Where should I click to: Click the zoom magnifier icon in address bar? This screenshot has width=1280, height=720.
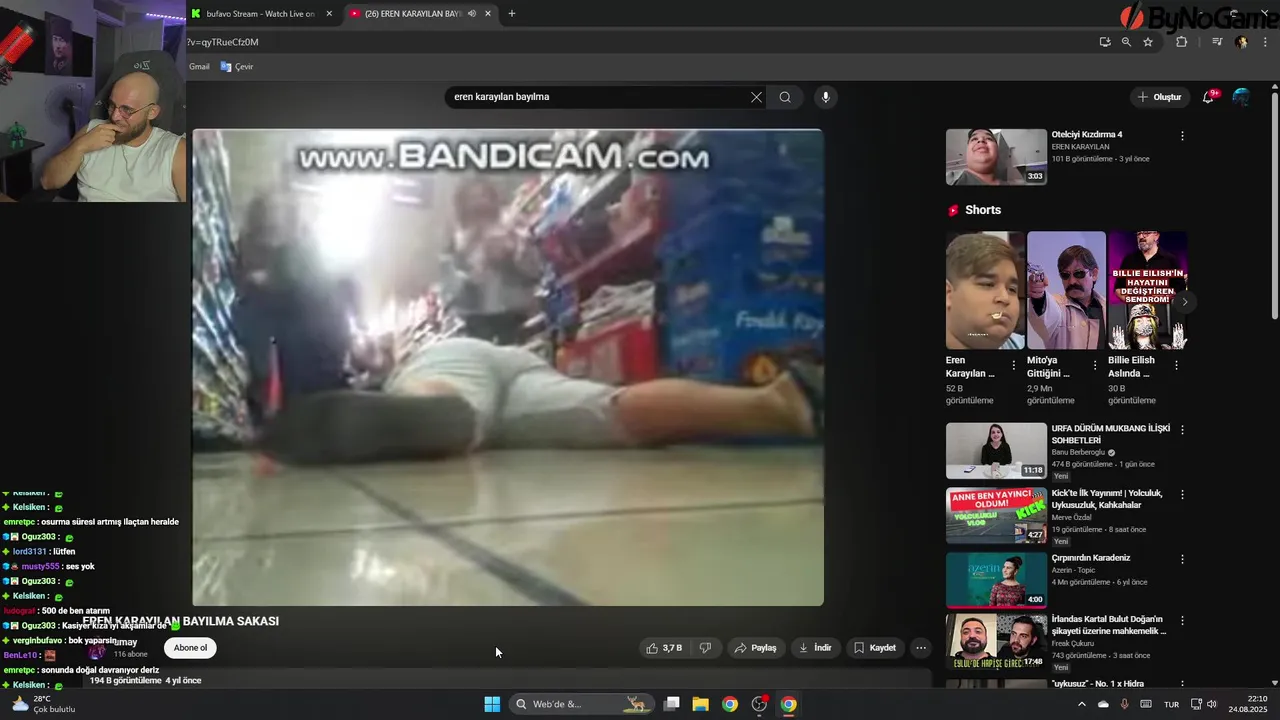[x=1126, y=42]
